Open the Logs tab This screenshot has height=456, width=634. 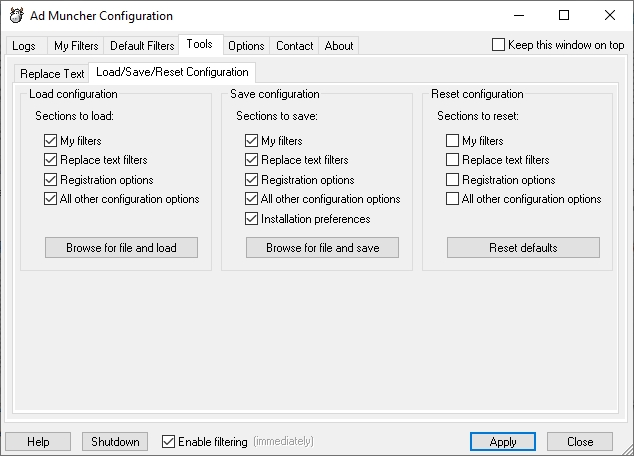[x=24, y=46]
